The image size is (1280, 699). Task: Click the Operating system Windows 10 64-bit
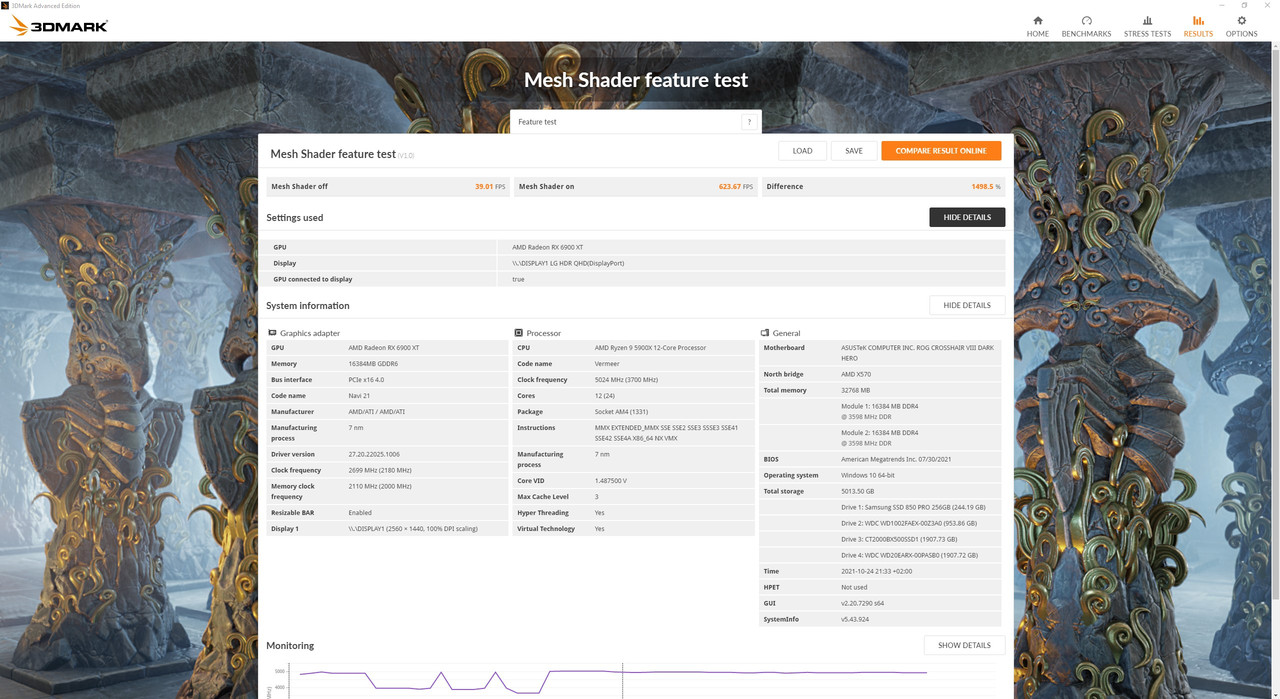point(869,476)
